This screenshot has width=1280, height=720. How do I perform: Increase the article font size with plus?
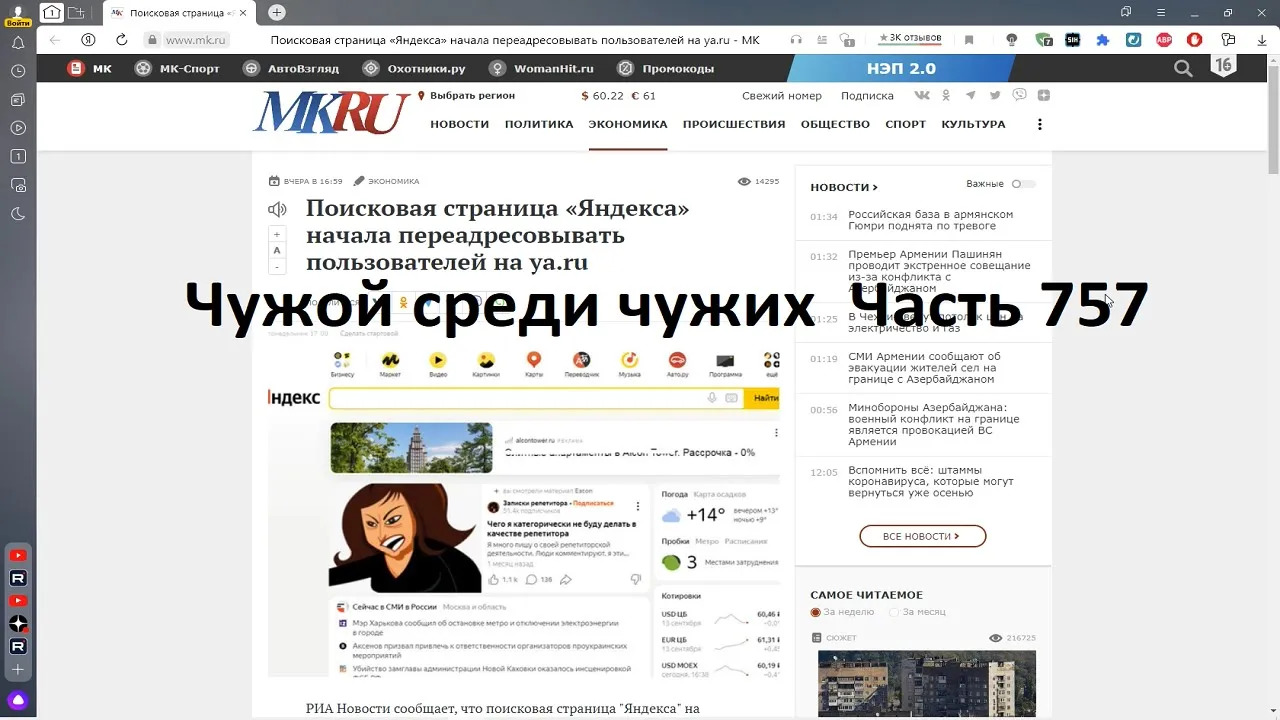coord(277,234)
